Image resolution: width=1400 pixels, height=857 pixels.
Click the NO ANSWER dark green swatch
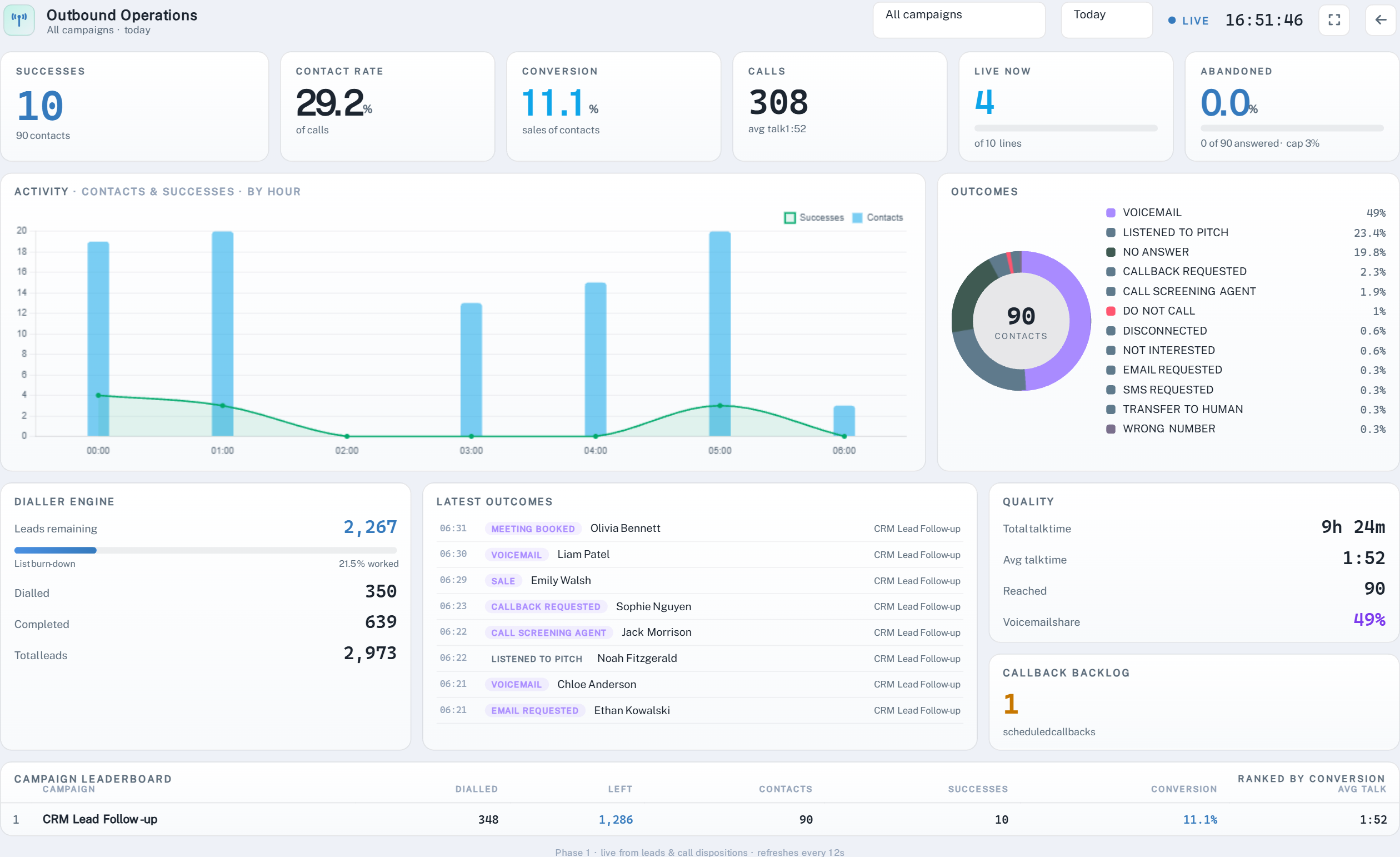point(1111,252)
